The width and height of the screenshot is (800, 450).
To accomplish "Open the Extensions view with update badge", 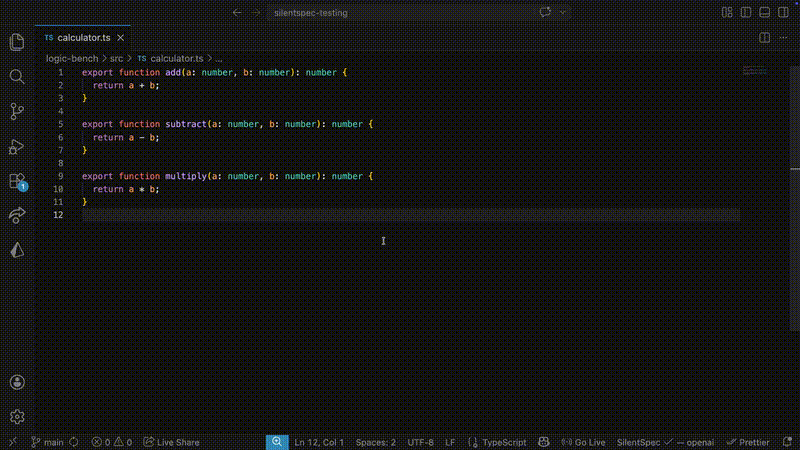I will (x=17, y=181).
